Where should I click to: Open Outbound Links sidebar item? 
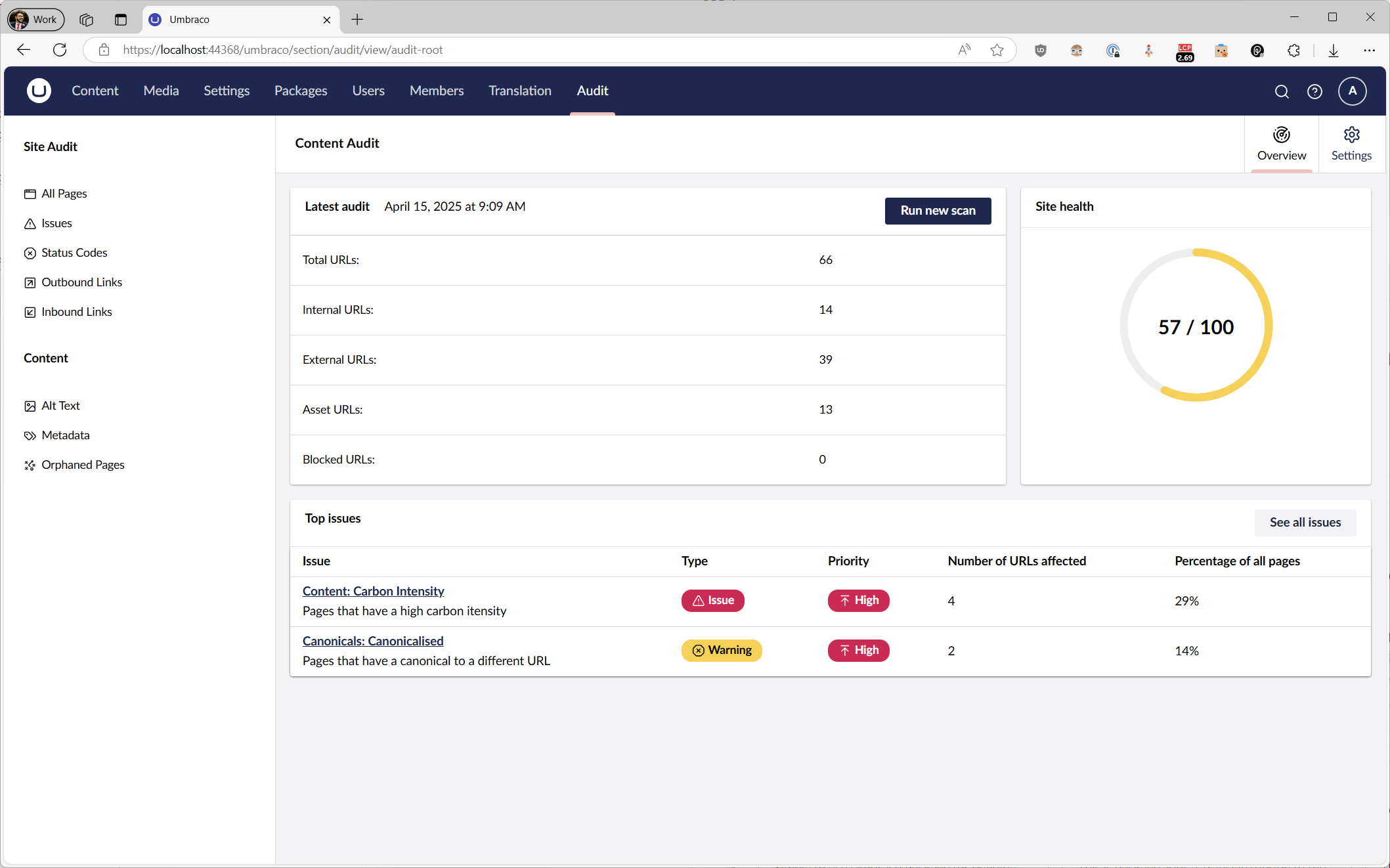(81, 282)
